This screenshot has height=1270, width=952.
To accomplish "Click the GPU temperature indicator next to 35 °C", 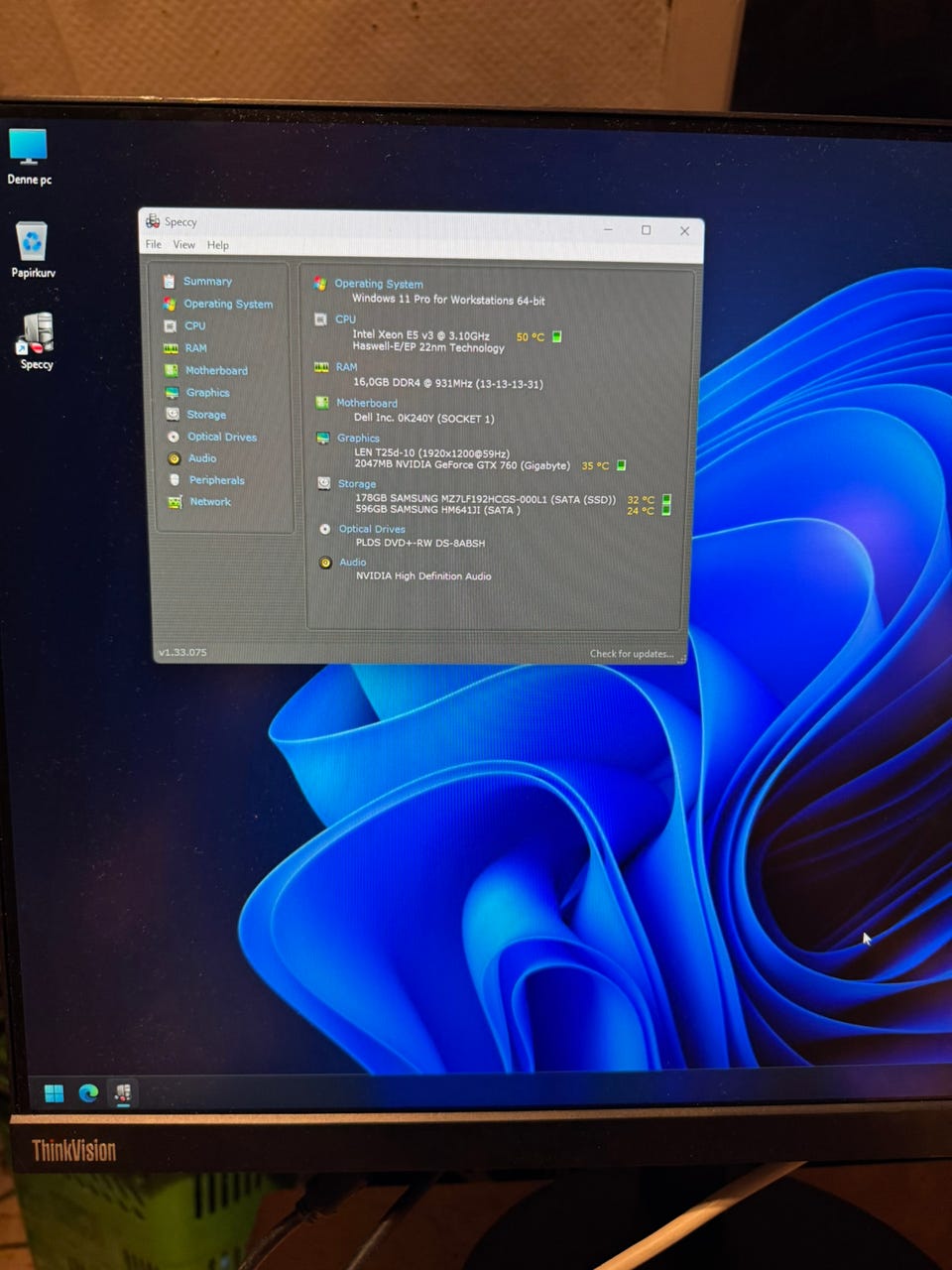I will [621, 465].
